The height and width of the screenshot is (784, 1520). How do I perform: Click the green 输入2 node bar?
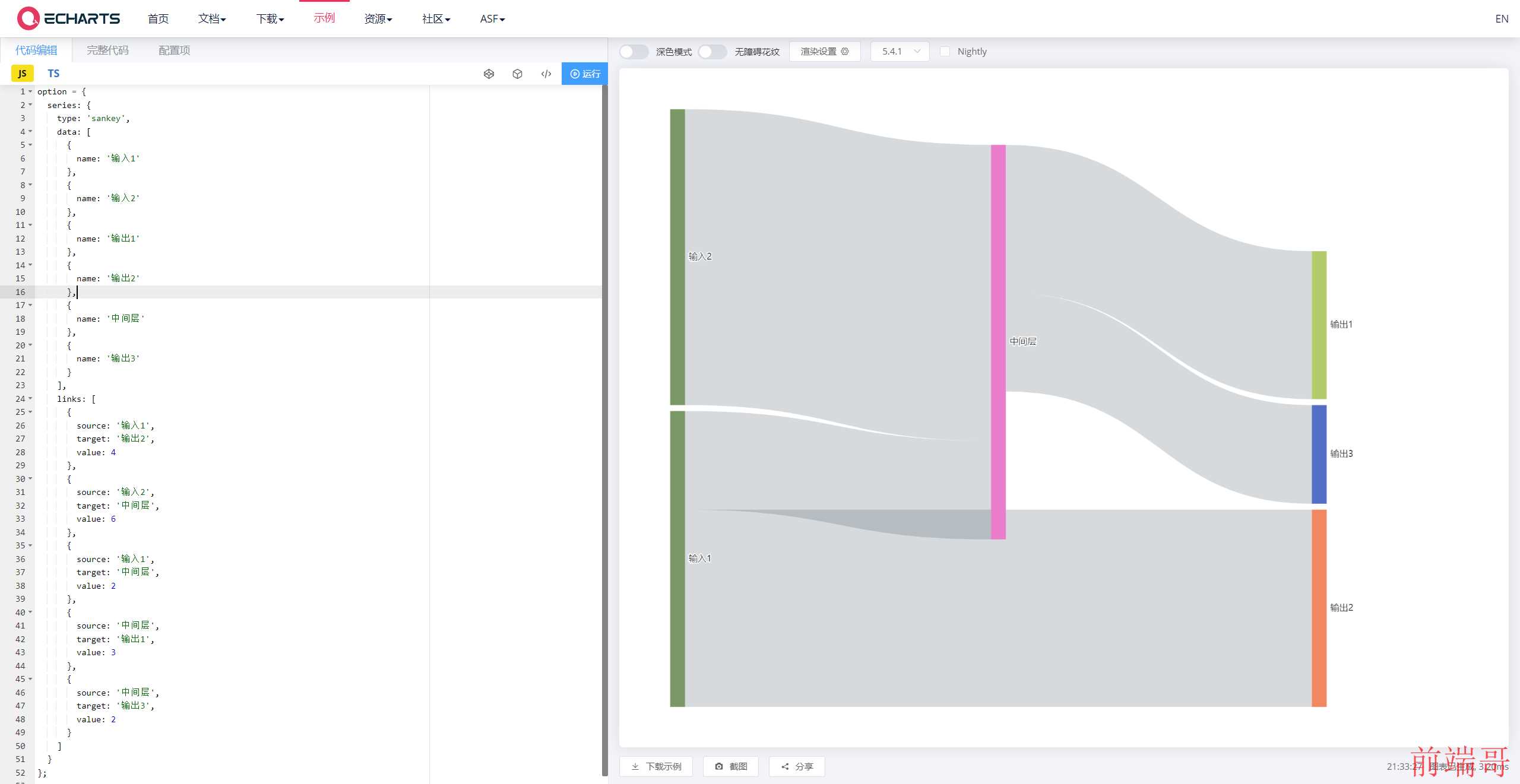click(x=677, y=257)
